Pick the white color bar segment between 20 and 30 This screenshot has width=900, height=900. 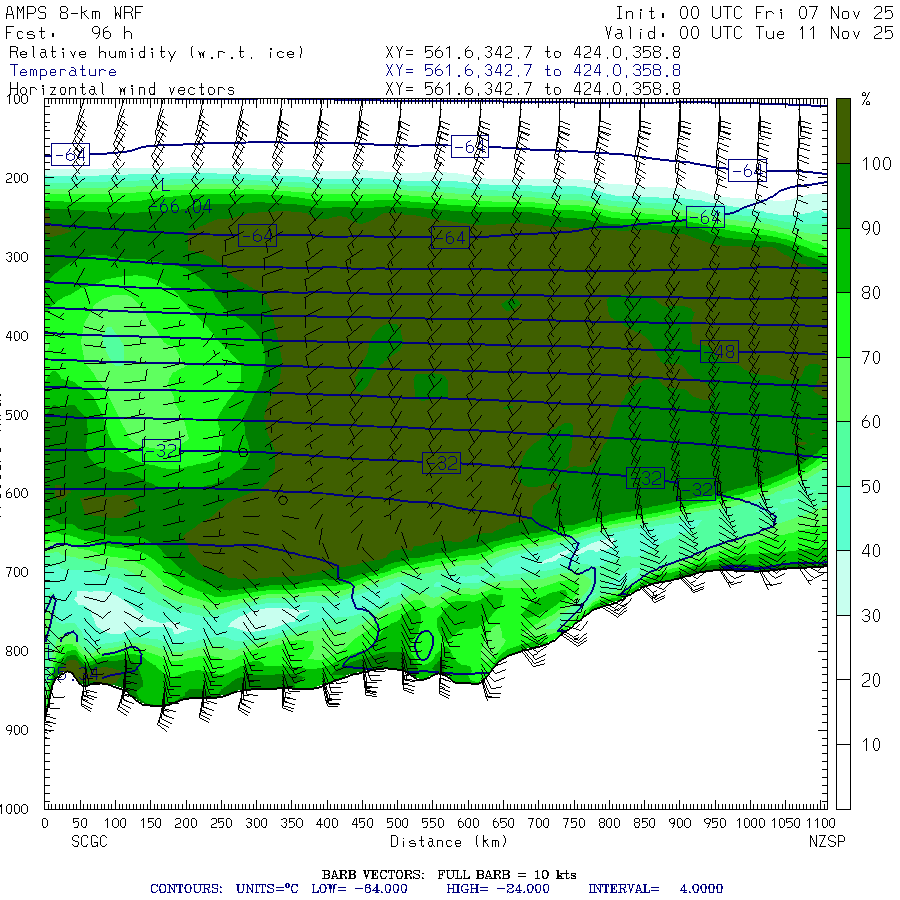click(843, 647)
